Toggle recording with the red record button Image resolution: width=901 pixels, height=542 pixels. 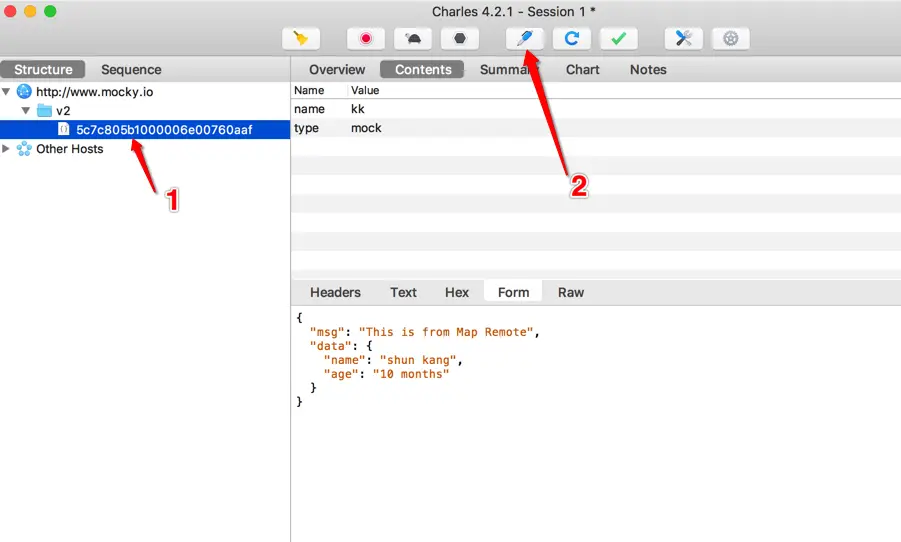click(x=365, y=39)
